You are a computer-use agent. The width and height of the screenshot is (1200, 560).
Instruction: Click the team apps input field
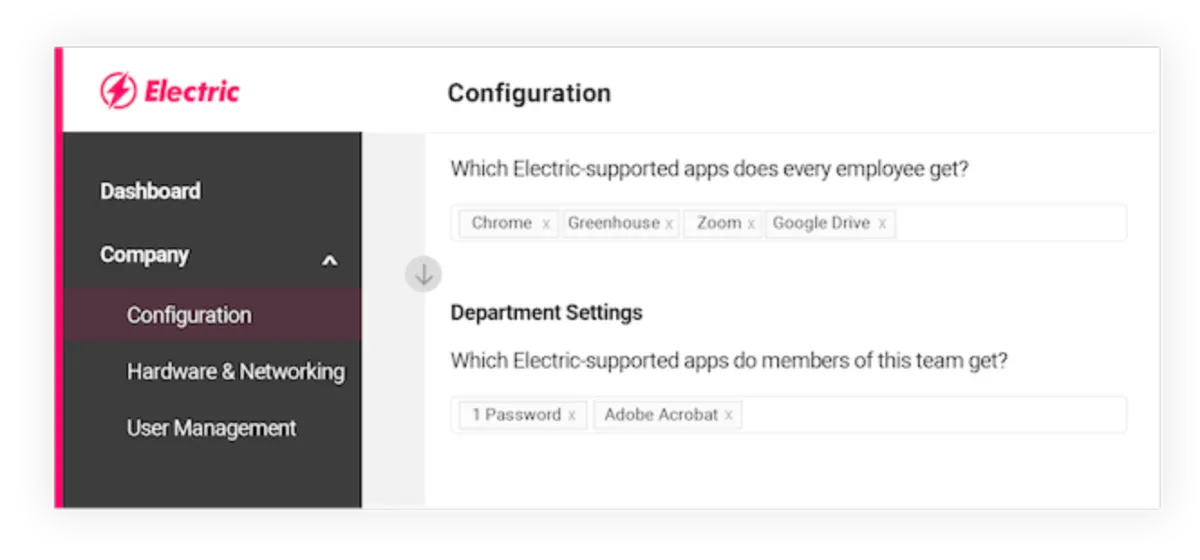(930, 415)
